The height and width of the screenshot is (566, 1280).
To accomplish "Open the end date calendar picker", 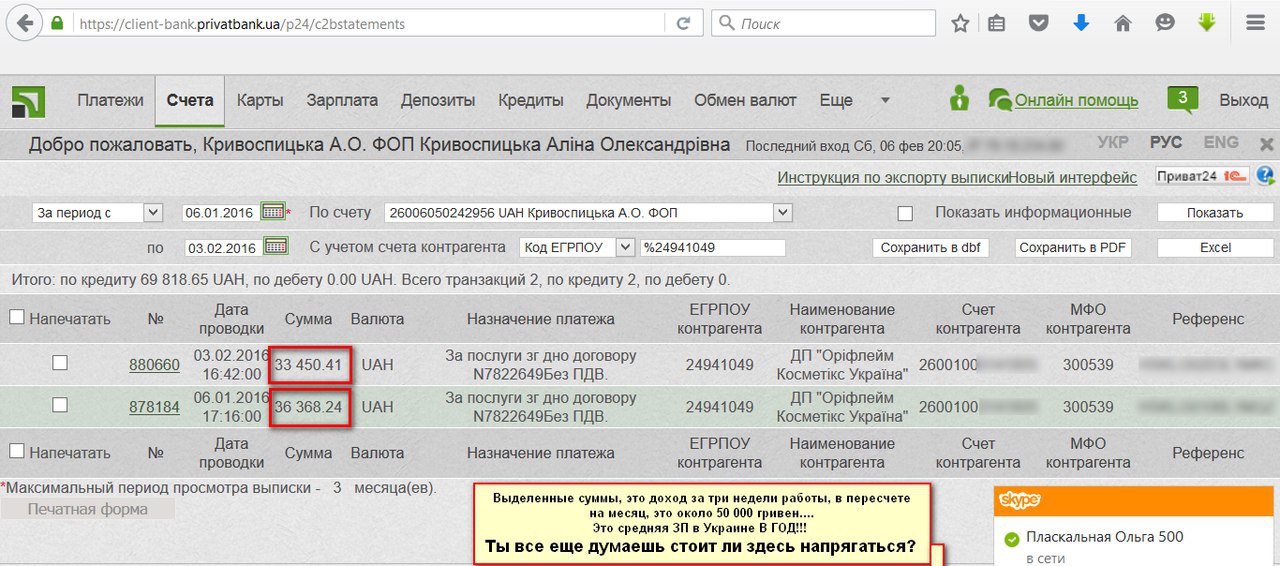I will 276,246.
